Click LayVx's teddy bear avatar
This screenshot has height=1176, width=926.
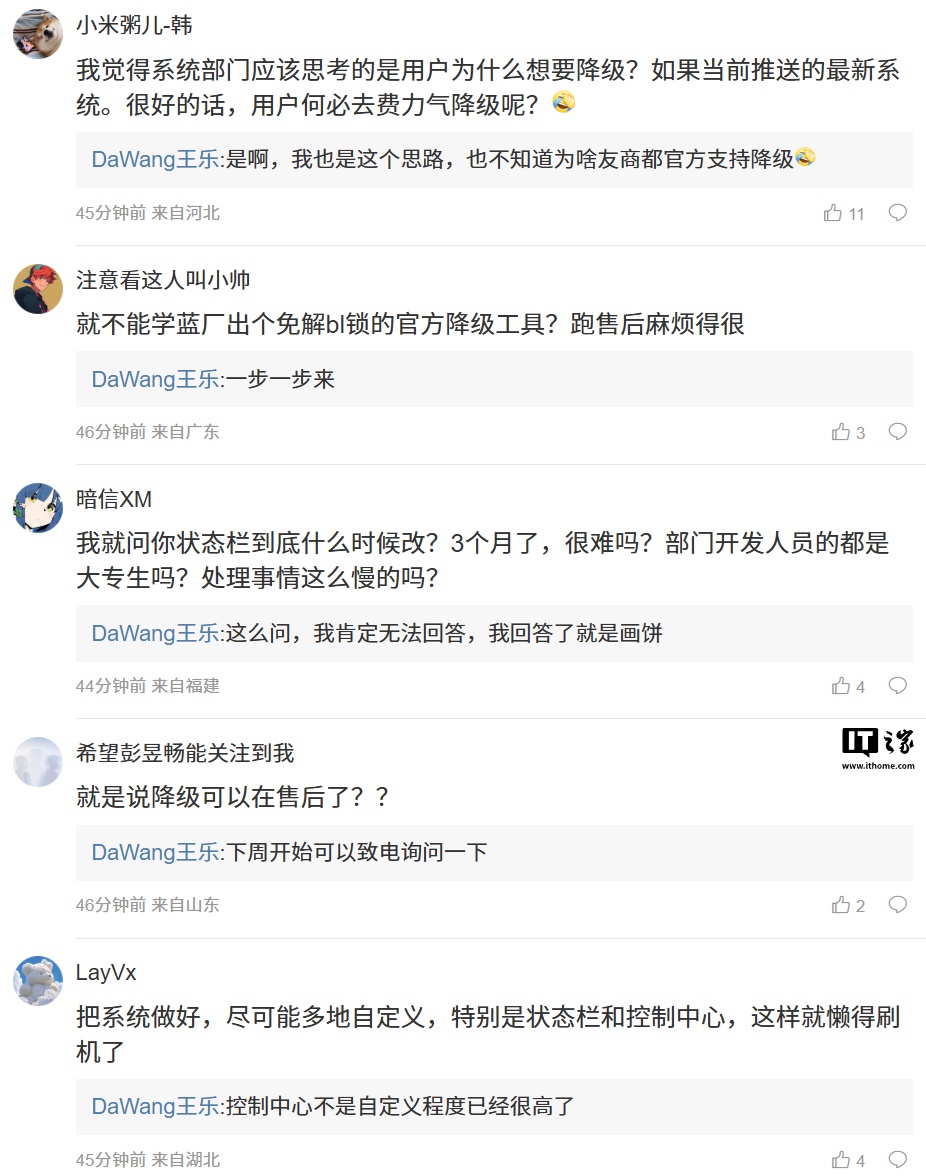pos(38,981)
